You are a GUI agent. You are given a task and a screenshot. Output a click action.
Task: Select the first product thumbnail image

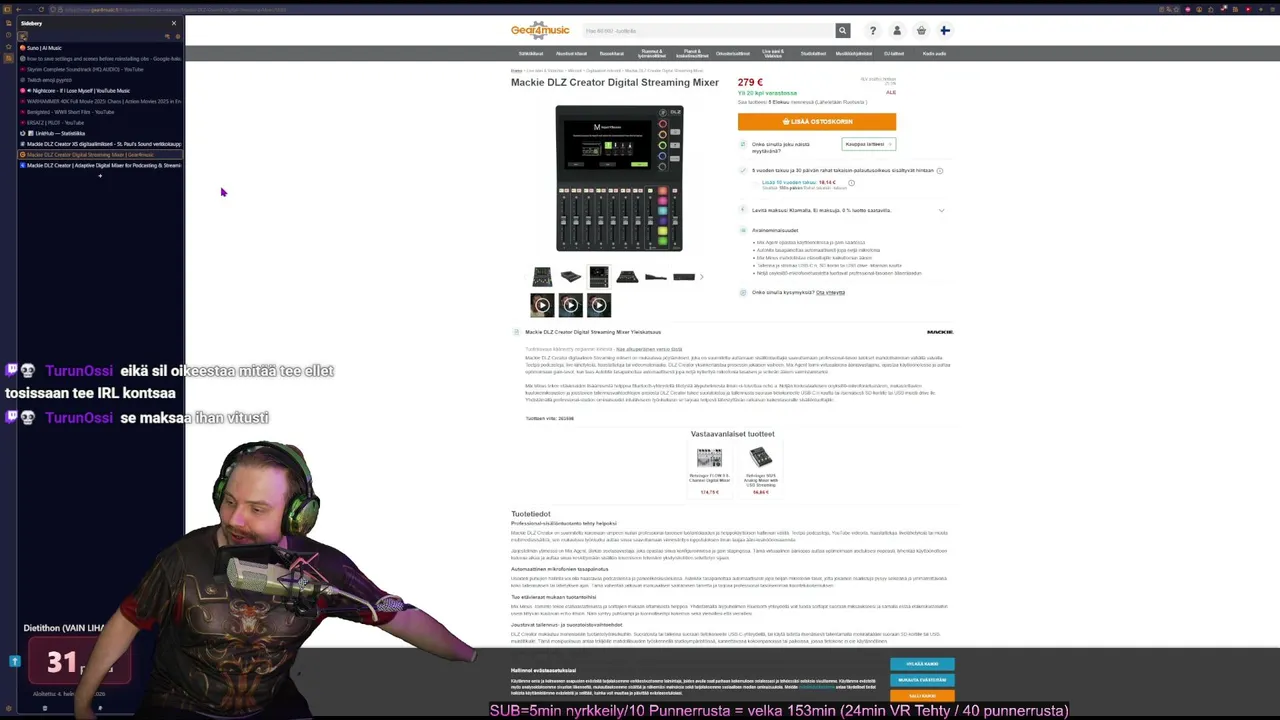point(542,277)
